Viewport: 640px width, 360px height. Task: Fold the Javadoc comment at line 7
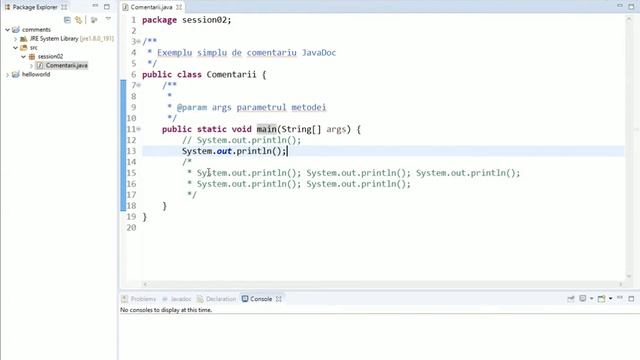[139, 85]
